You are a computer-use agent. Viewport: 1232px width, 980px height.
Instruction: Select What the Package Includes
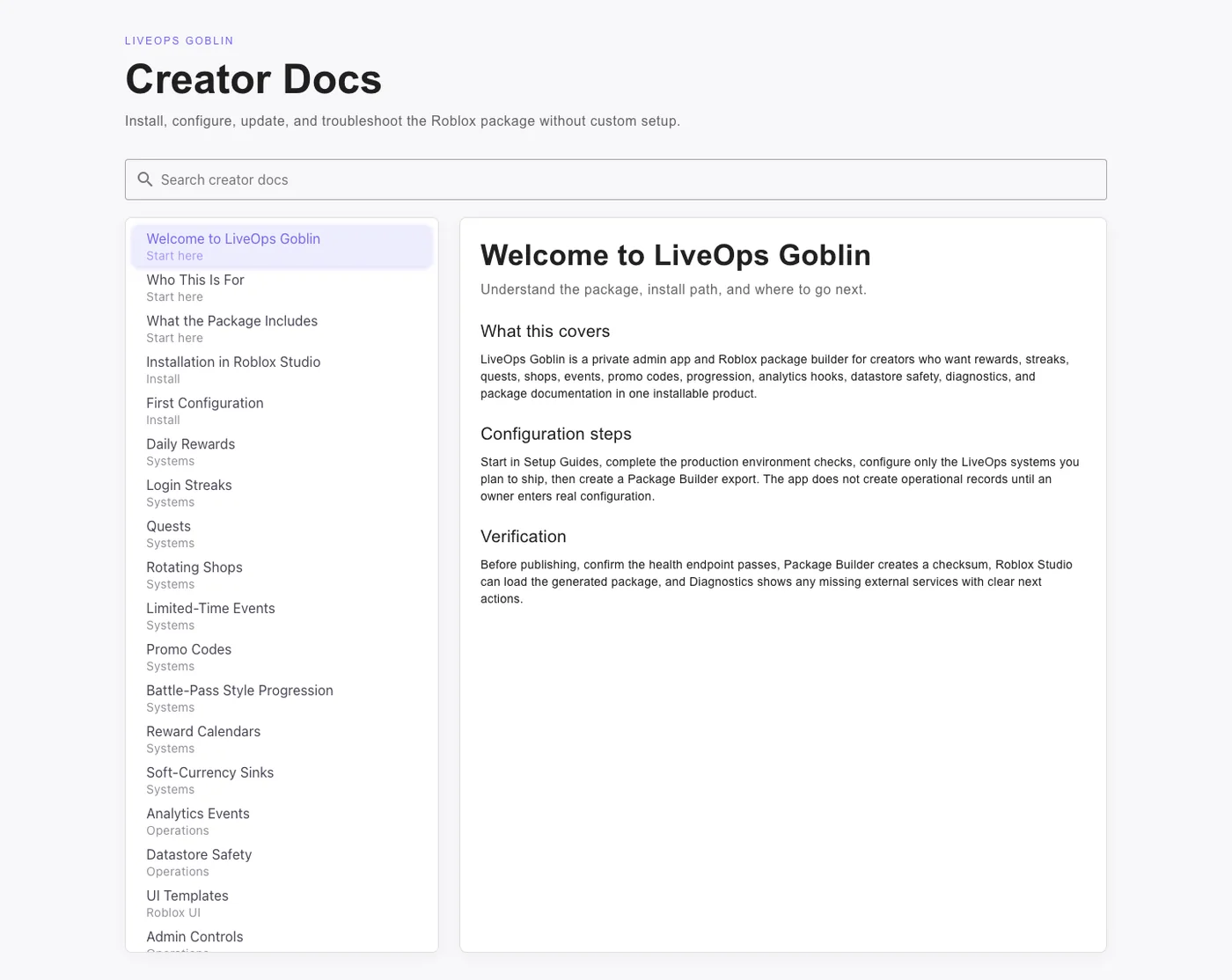282,329
